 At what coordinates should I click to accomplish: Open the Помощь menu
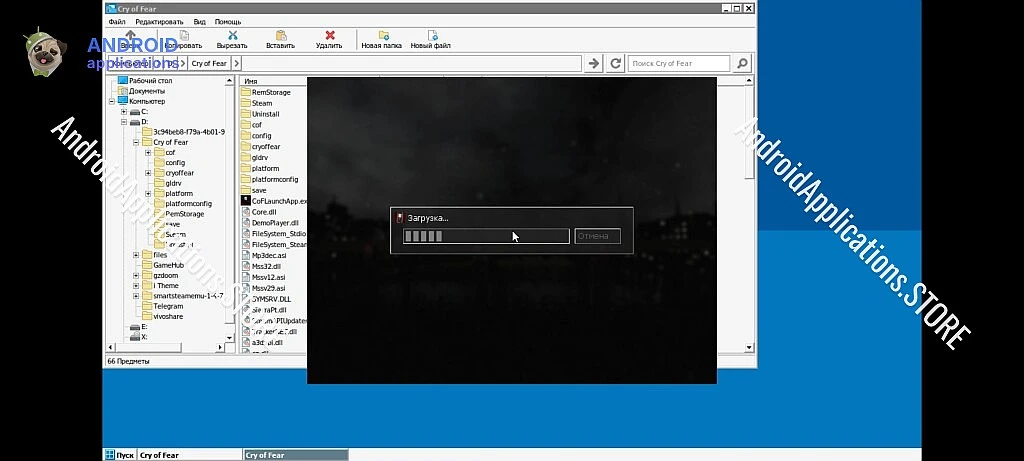(x=227, y=21)
